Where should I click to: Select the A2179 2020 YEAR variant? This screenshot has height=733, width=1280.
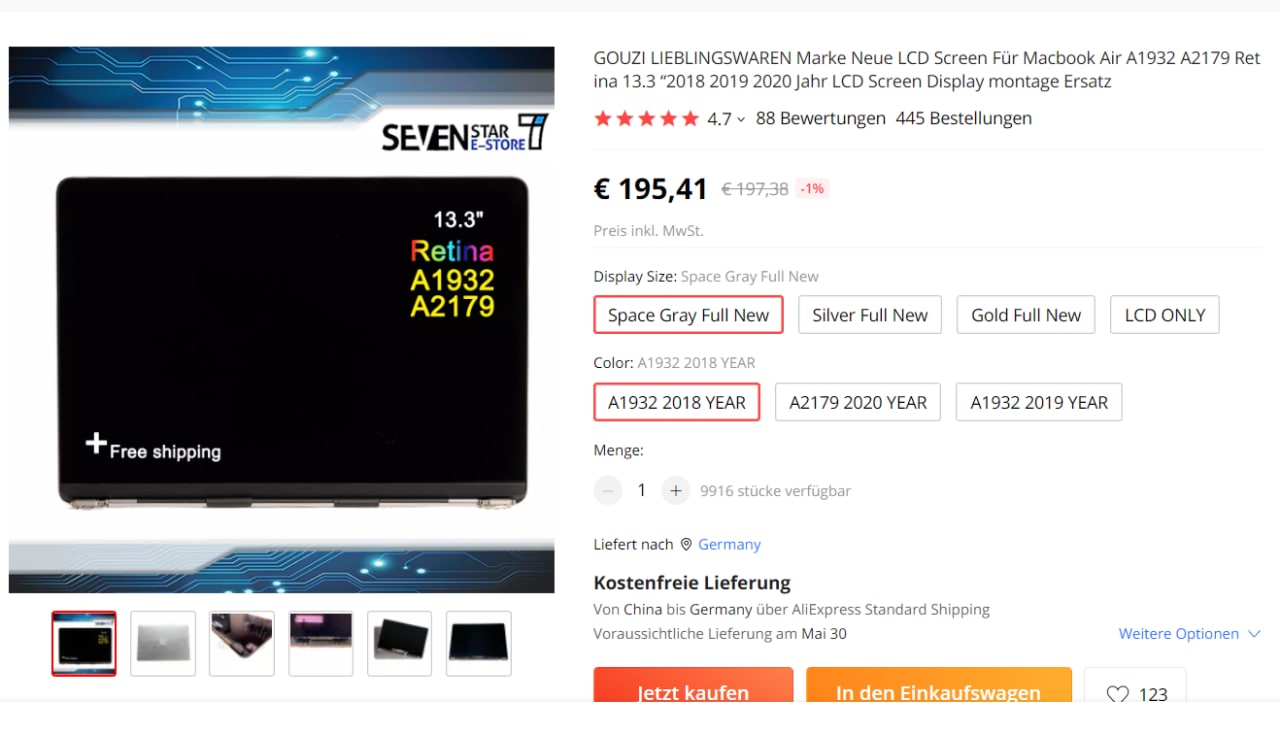pos(858,402)
